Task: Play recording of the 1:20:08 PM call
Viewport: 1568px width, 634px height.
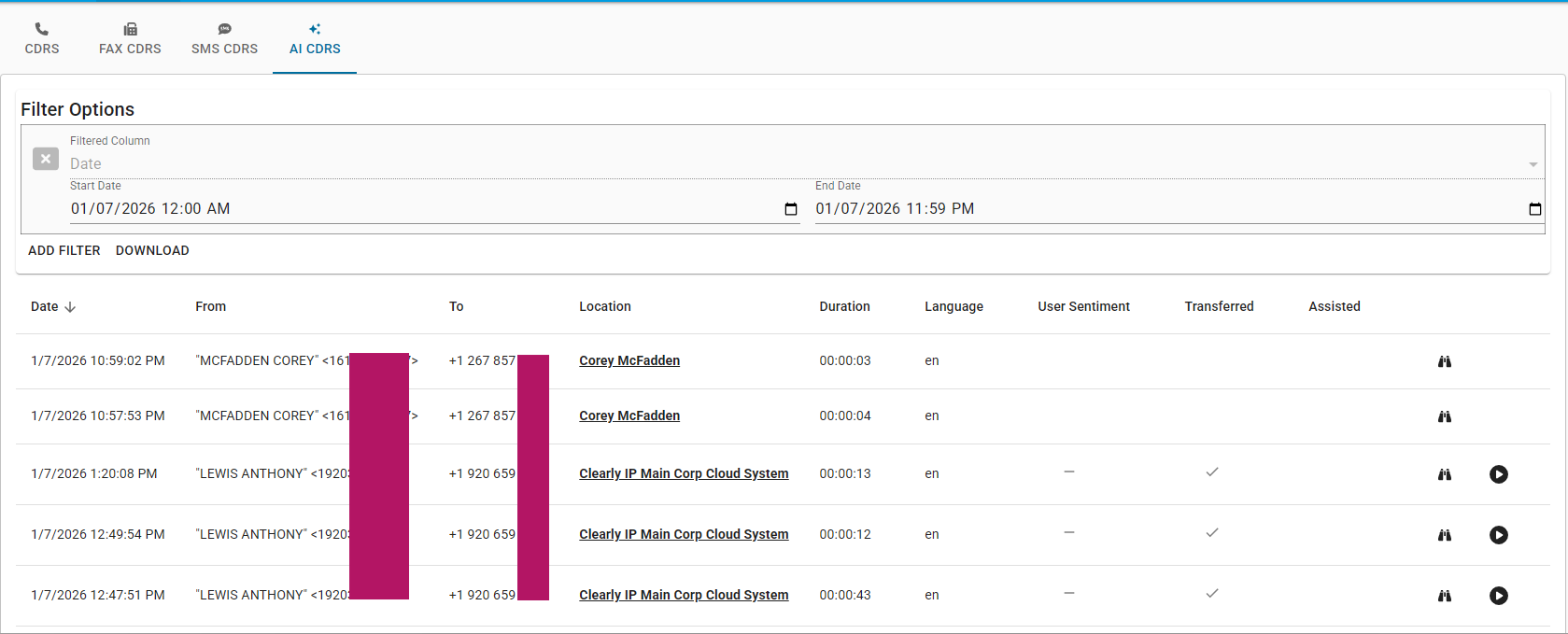Action: coord(1498,474)
